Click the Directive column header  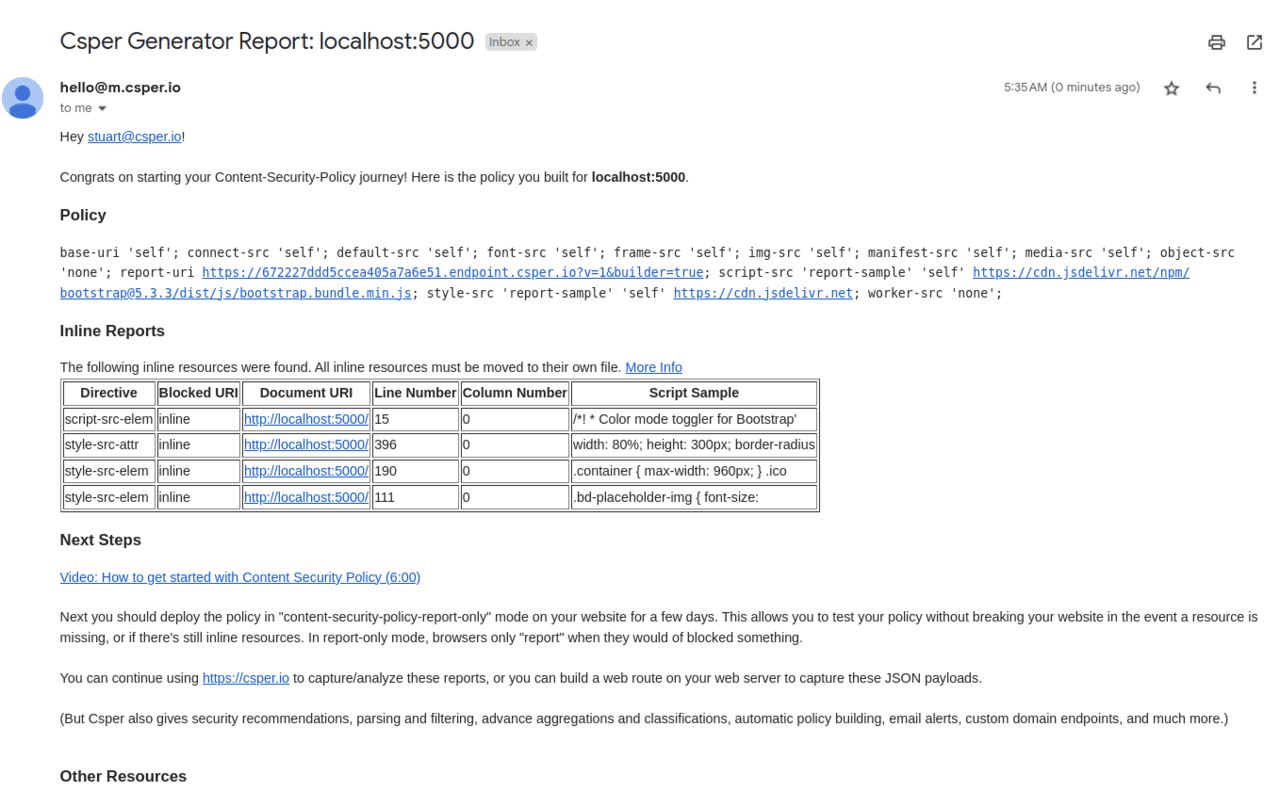(x=109, y=393)
